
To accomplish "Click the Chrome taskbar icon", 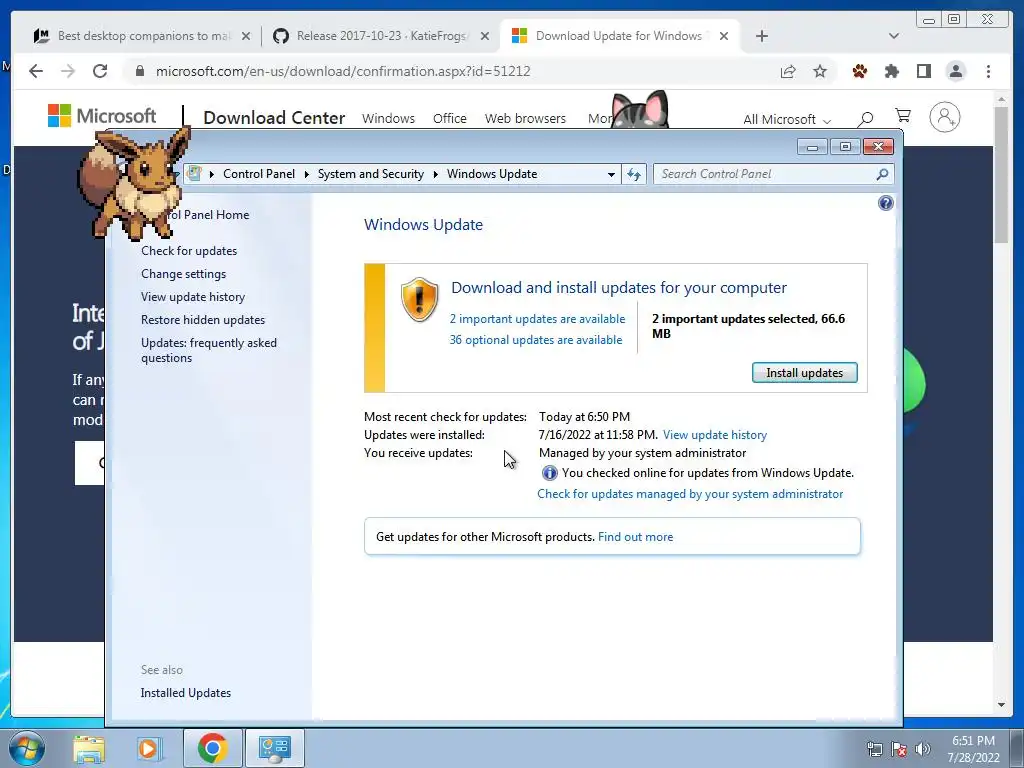I will pos(212,748).
